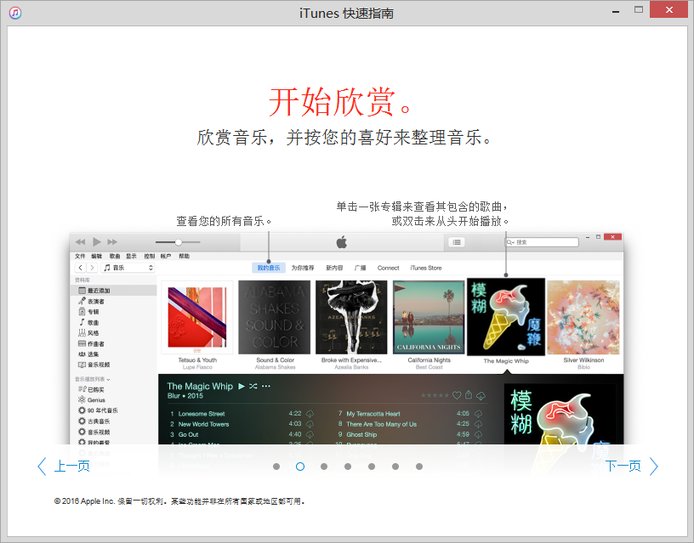
Task: Download the Lonesome Street track cloud icon
Action: (310, 413)
